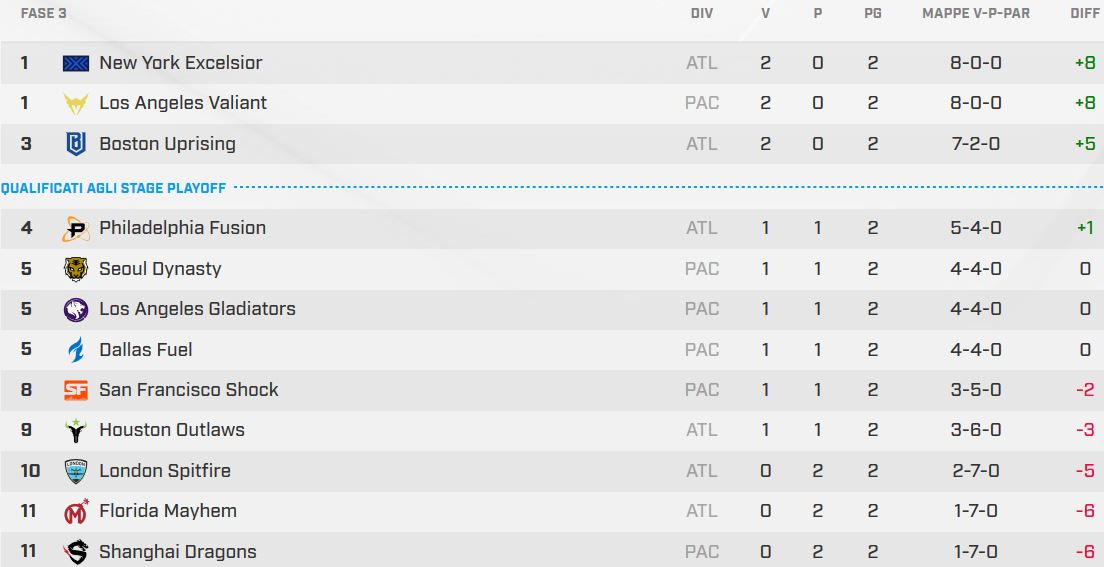Click the FASE 3 stage label

[37, 14]
